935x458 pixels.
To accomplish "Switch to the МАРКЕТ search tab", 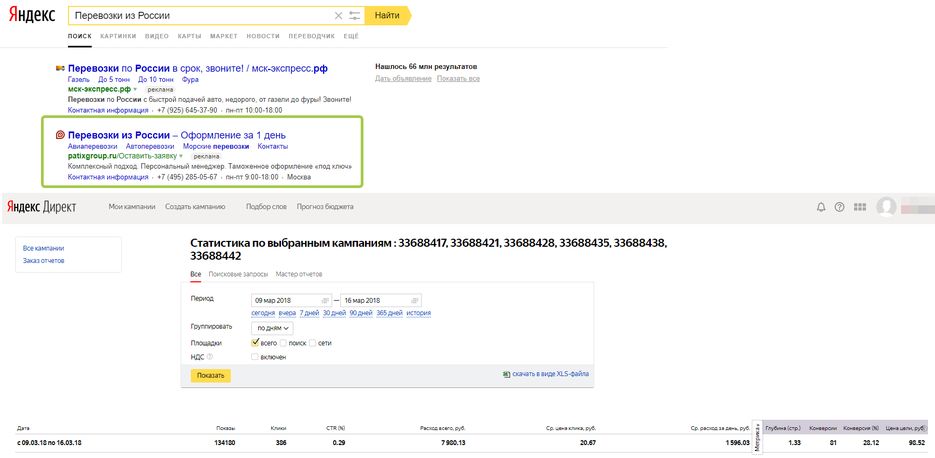I will pyautogui.click(x=224, y=36).
